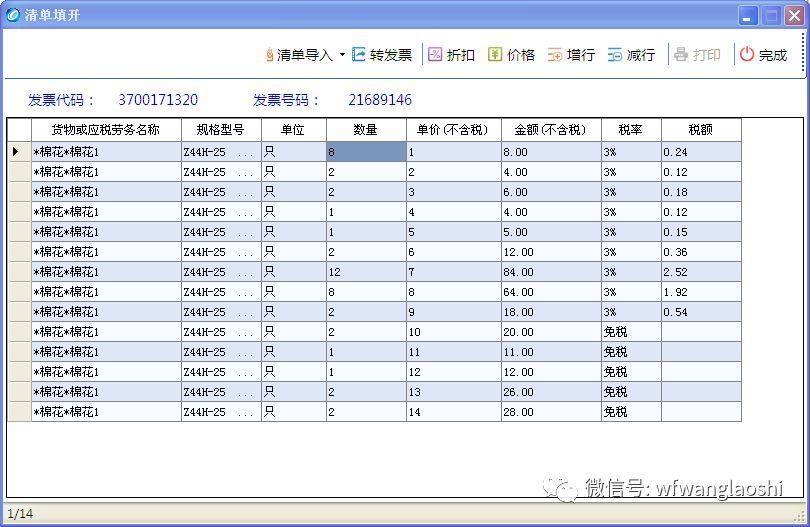The width and height of the screenshot is (810, 527).
Task: Click the 单价(不含税) column header
Action: (454, 130)
